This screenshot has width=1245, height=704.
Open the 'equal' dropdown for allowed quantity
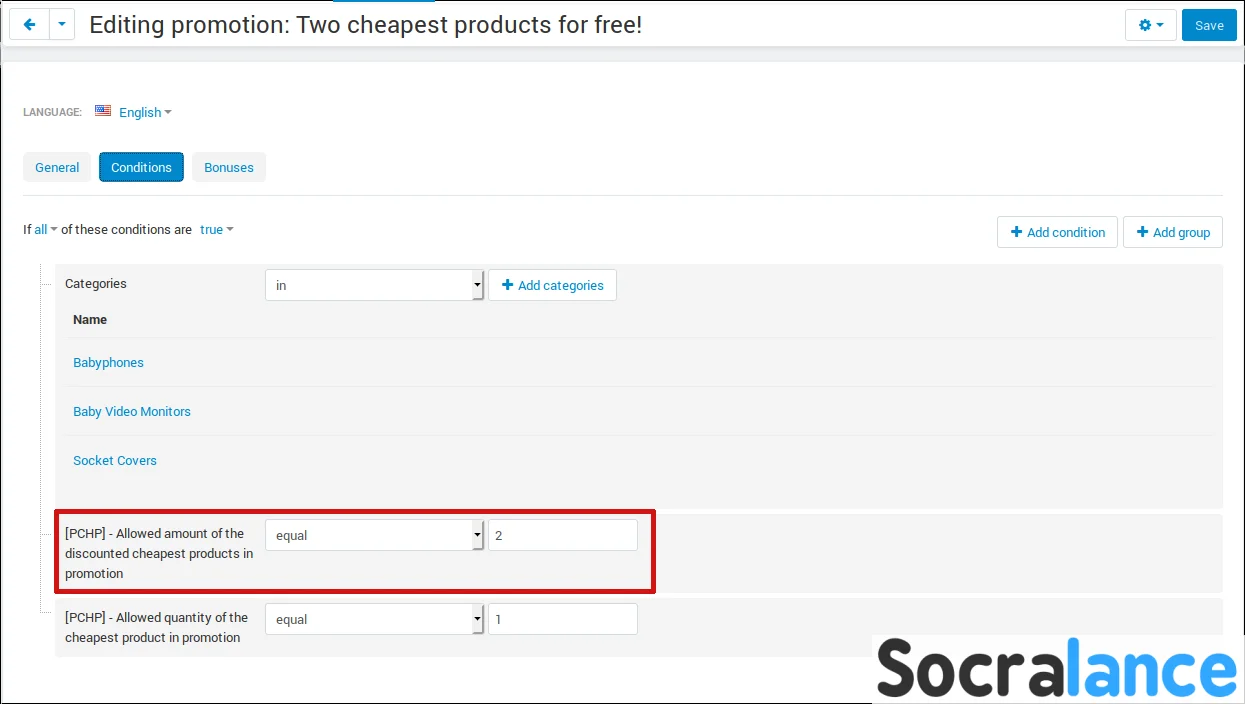pos(374,619)
